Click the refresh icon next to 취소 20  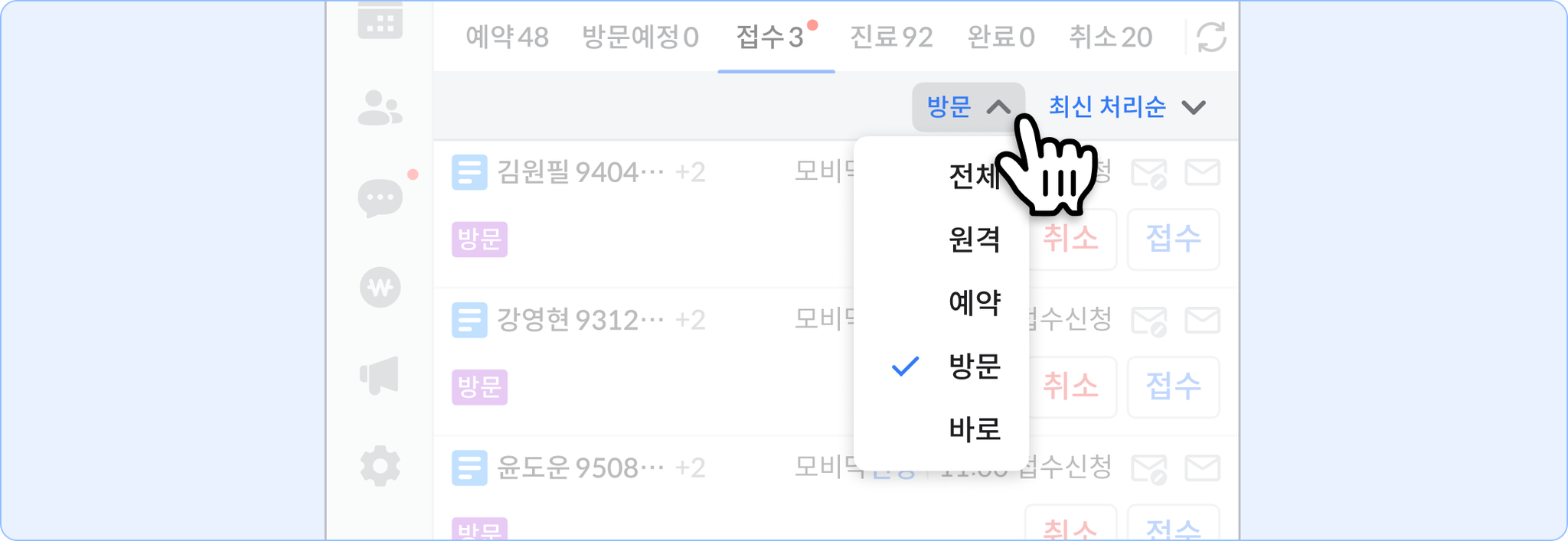tap(1211, 37)
